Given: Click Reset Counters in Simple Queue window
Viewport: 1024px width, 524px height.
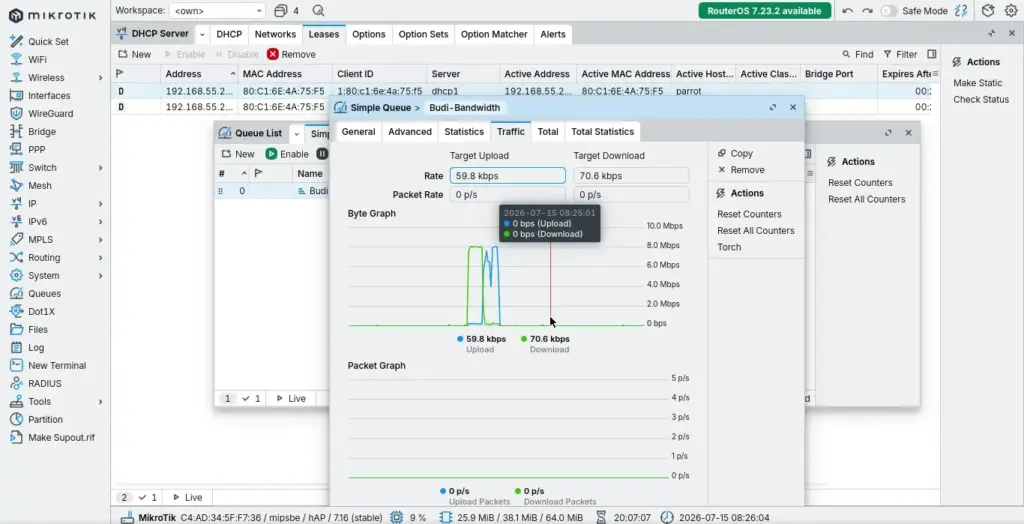Looking at the screenshot, I should (749, 214).
